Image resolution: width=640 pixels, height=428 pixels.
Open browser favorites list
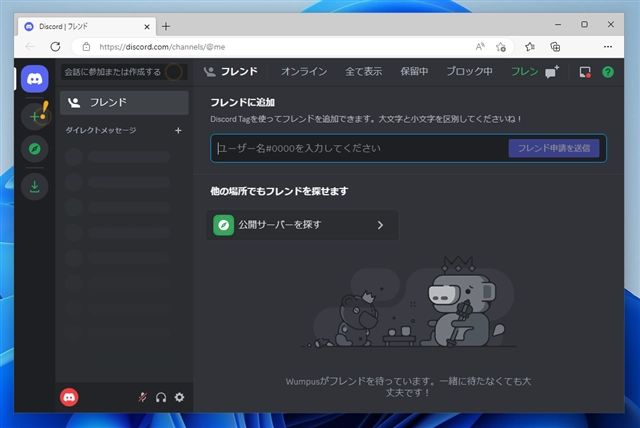click(x=530, y=47)
